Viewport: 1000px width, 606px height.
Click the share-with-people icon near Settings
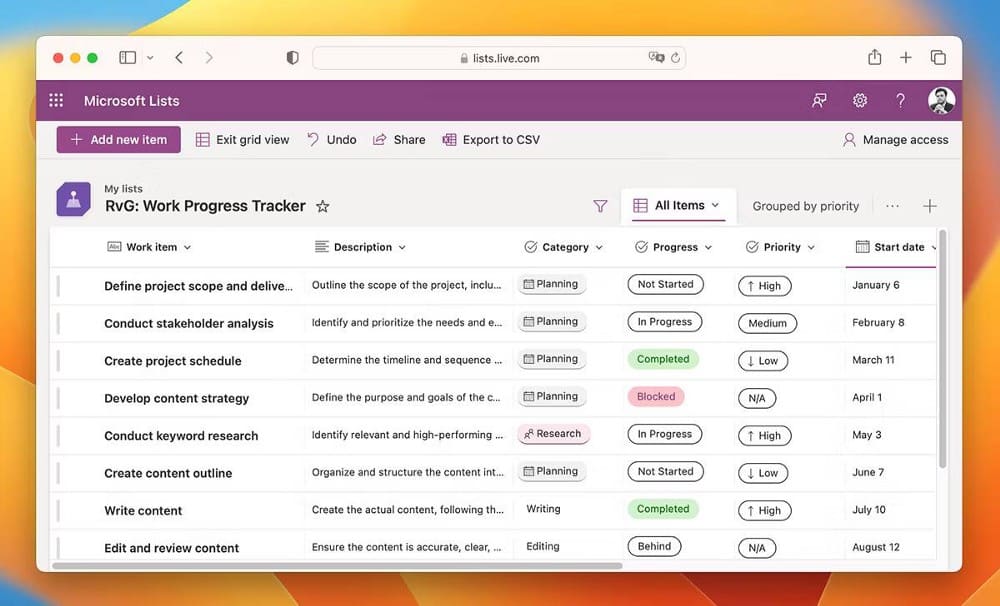[x=819, y=101]
